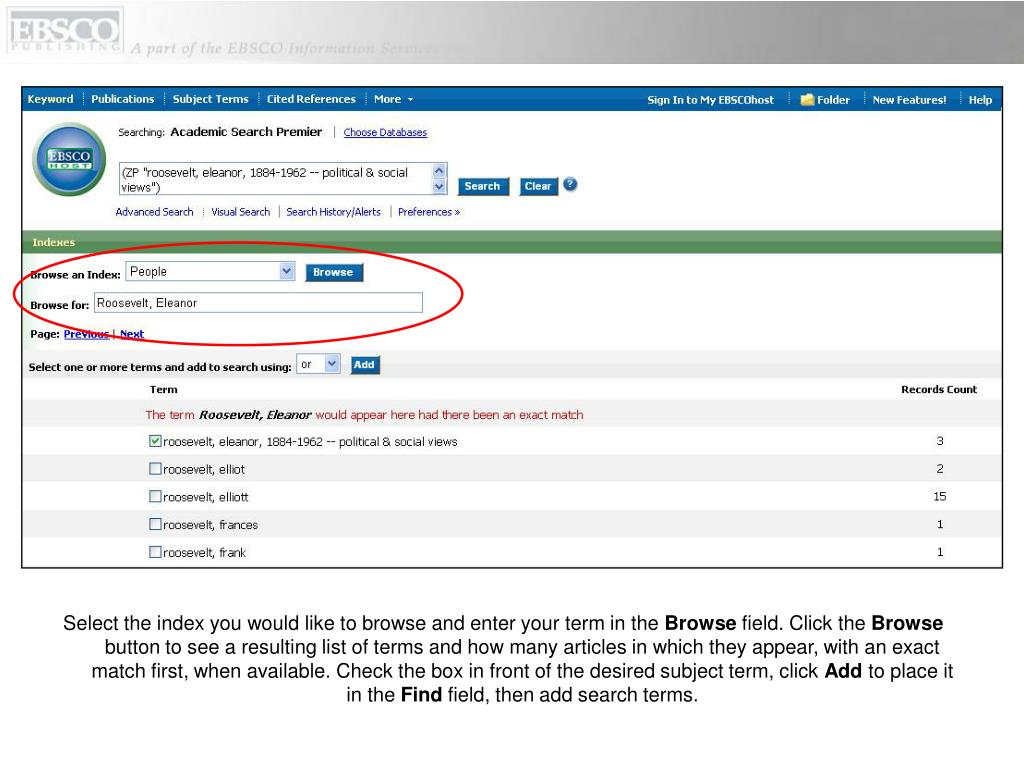Click term 'roosevelt, elliott' text
Image resolution: width=1024 pixels, height=768 pixels.
[x=206, y=497]
